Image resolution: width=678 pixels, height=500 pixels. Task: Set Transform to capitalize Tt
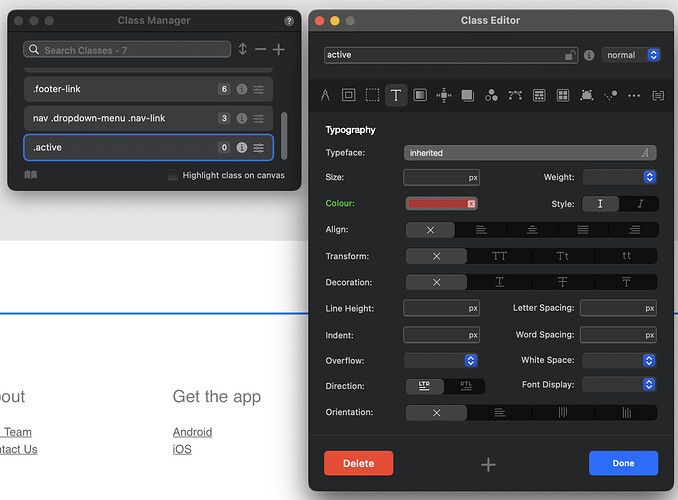[x=563, y=256]
